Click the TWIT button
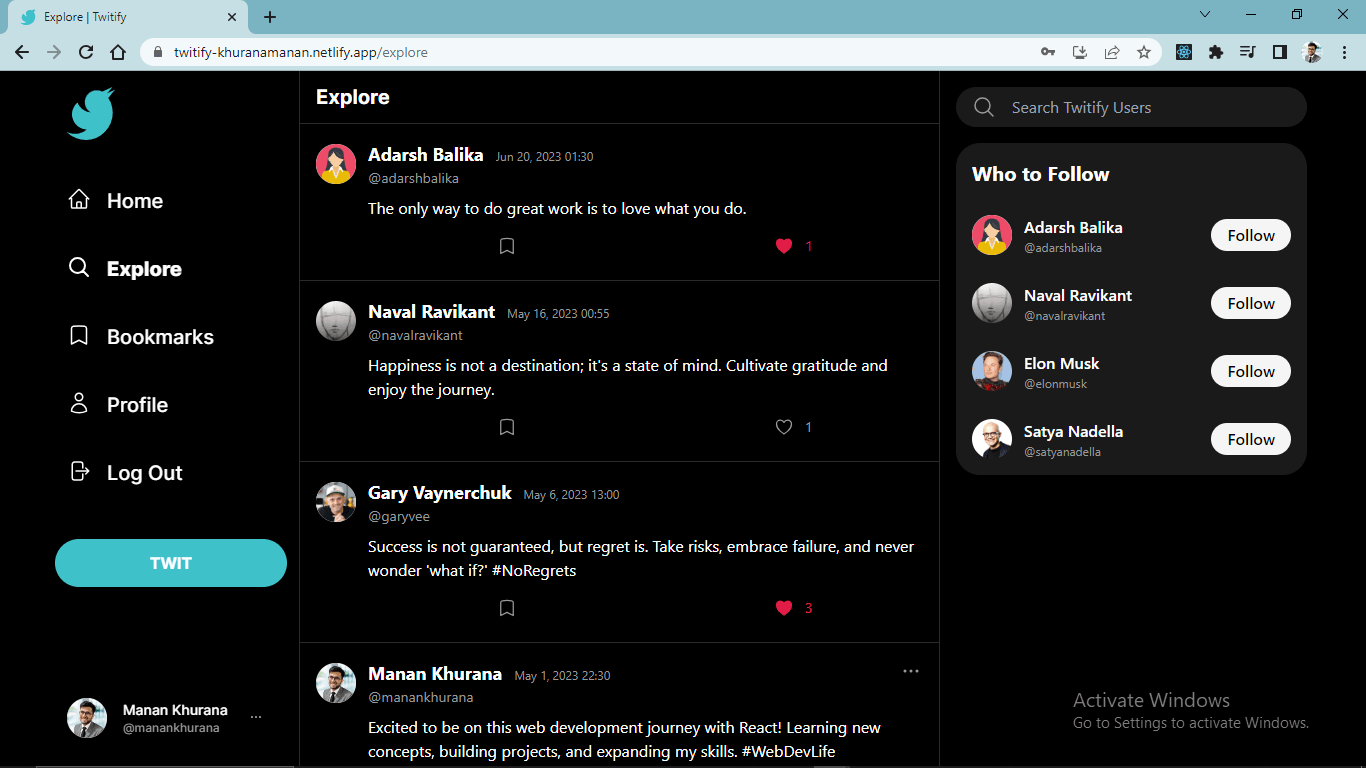This screenshot has height=768, width=1366. [171, 563]
